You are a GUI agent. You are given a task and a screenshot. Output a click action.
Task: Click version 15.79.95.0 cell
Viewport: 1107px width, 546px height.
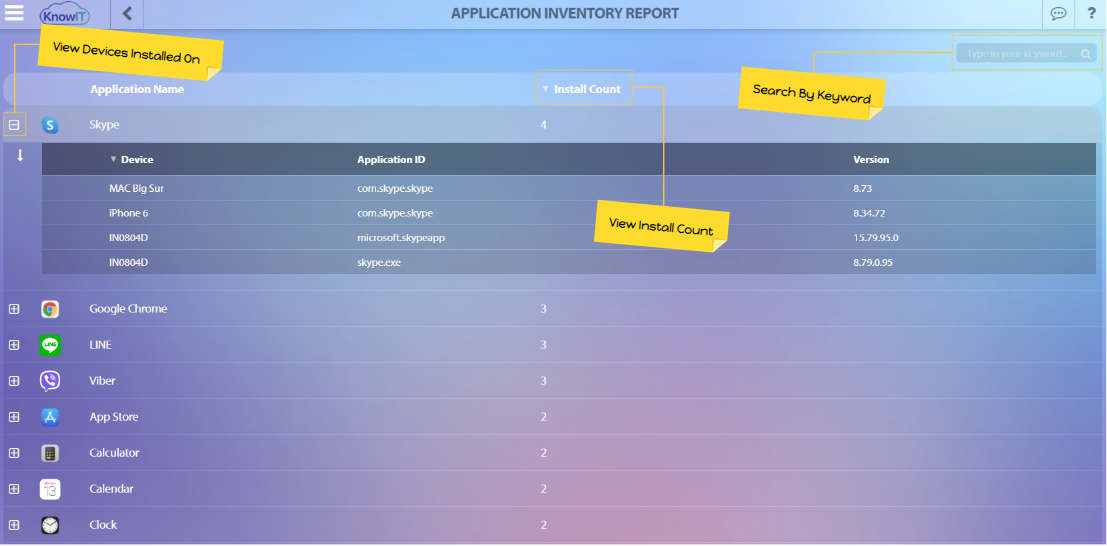pyautogui.click(x=875, y=237)
